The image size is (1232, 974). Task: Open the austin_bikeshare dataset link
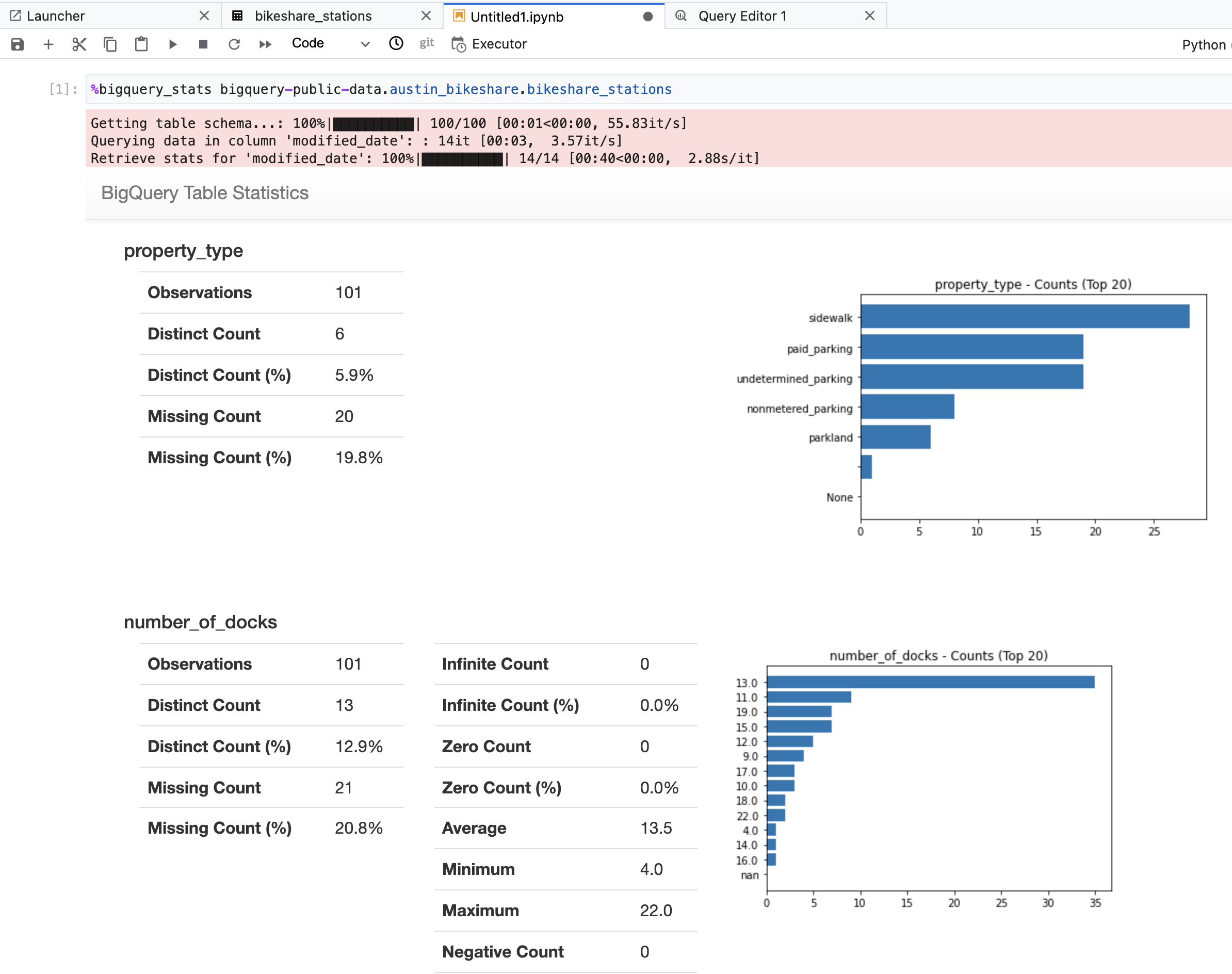point(456,89)
